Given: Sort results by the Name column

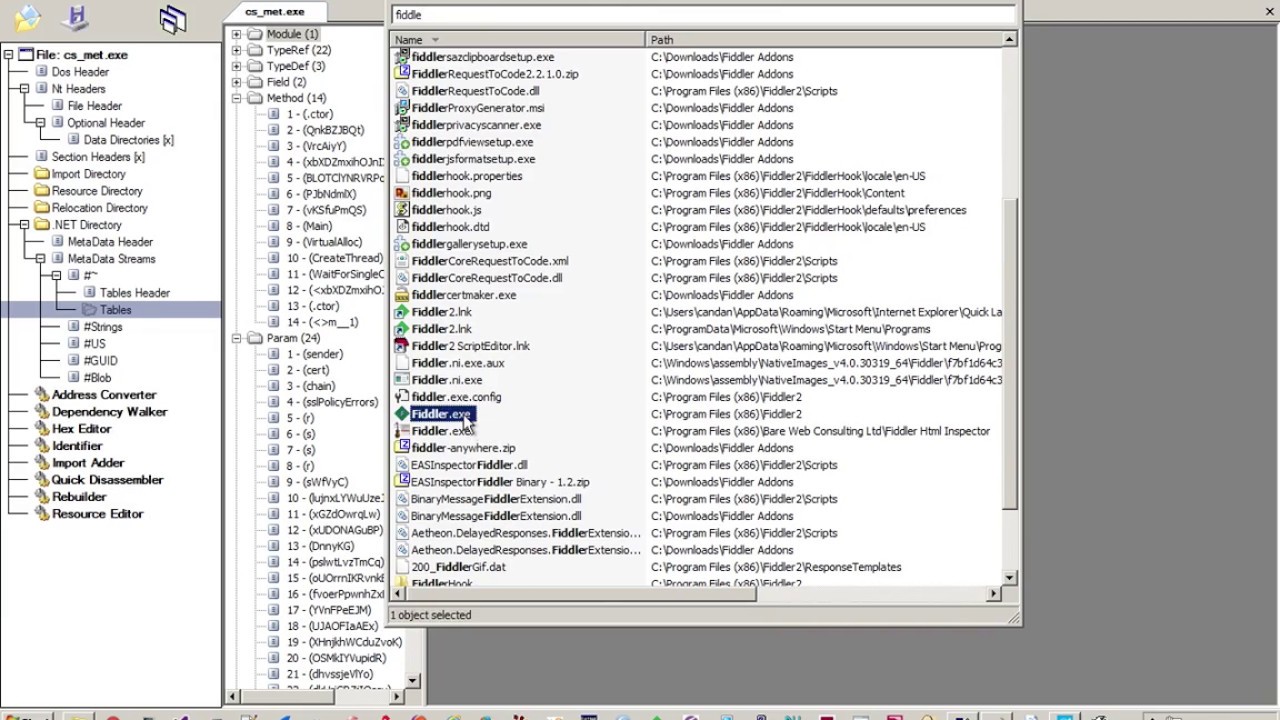Looking at the screenshot, I should tap(517, 40).
